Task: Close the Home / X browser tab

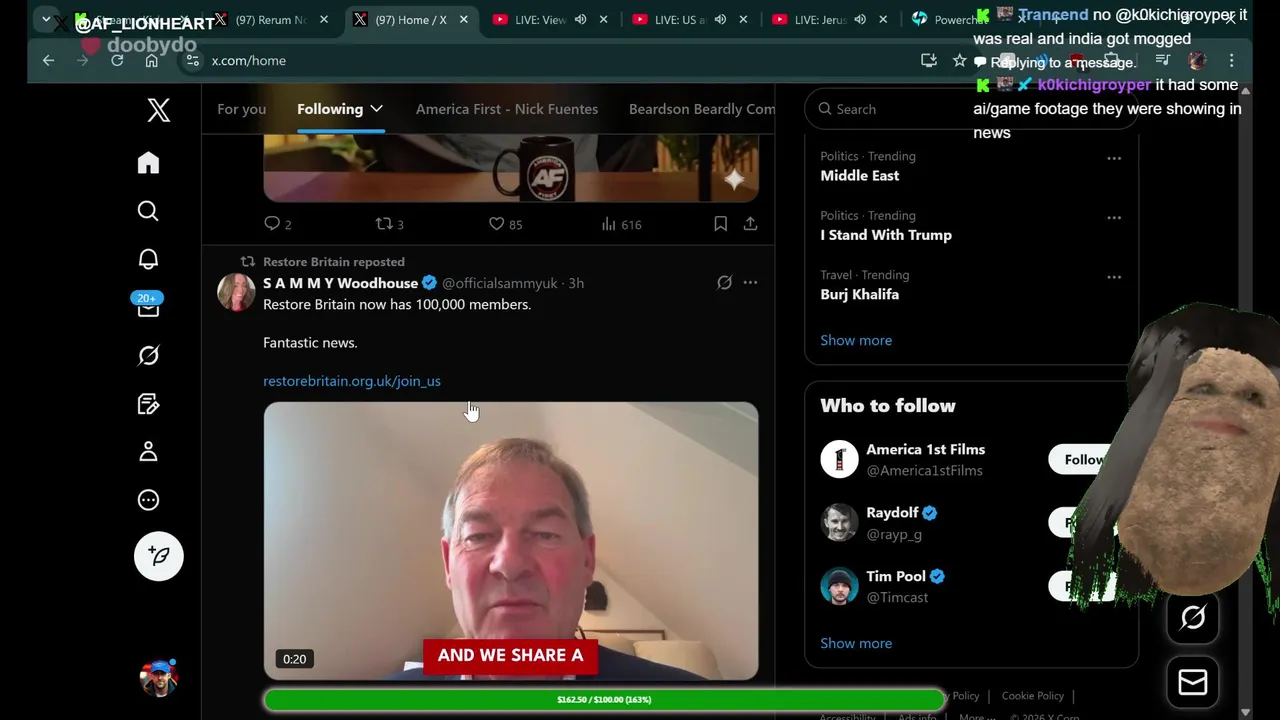Action: tap(464, 19)
